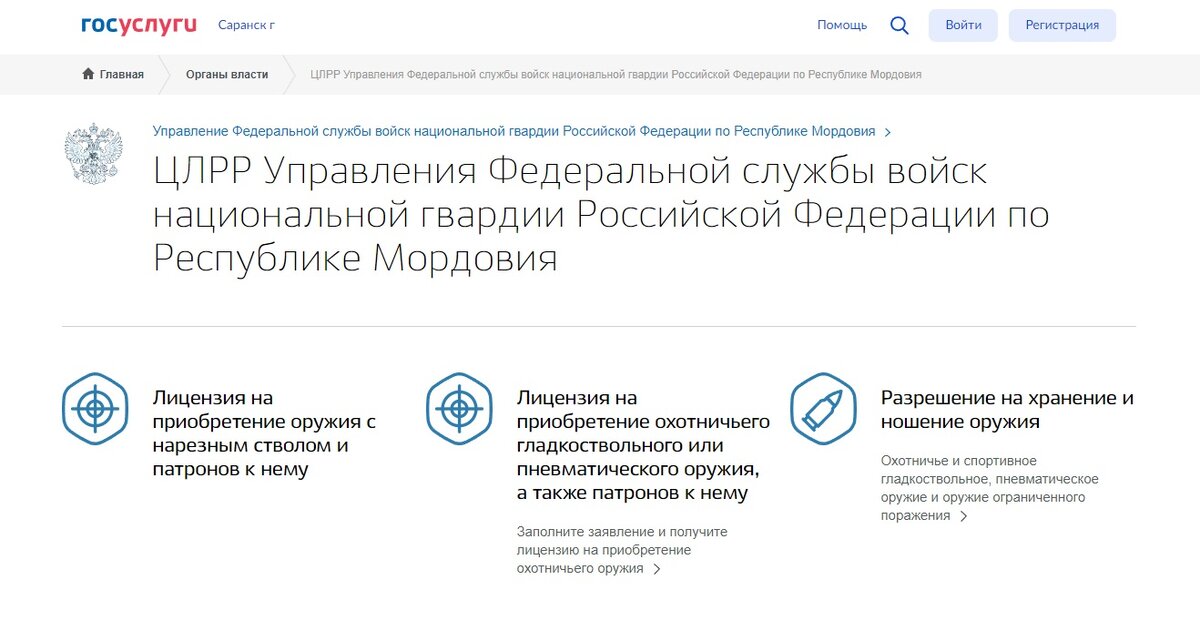Open parent agency link Управление Федеральной службы
This screenshot has height=641, width=1200.
click(514, 131)
